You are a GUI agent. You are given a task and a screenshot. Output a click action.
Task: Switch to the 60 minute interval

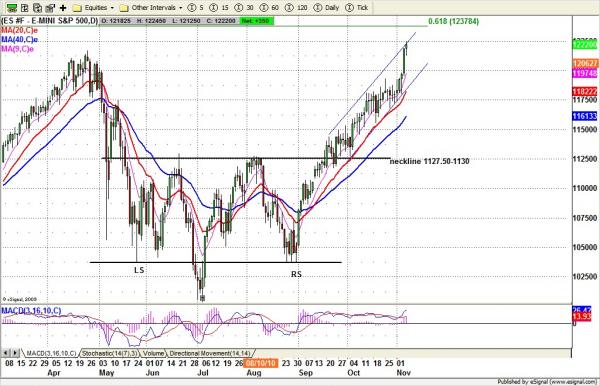coord(269,7)
